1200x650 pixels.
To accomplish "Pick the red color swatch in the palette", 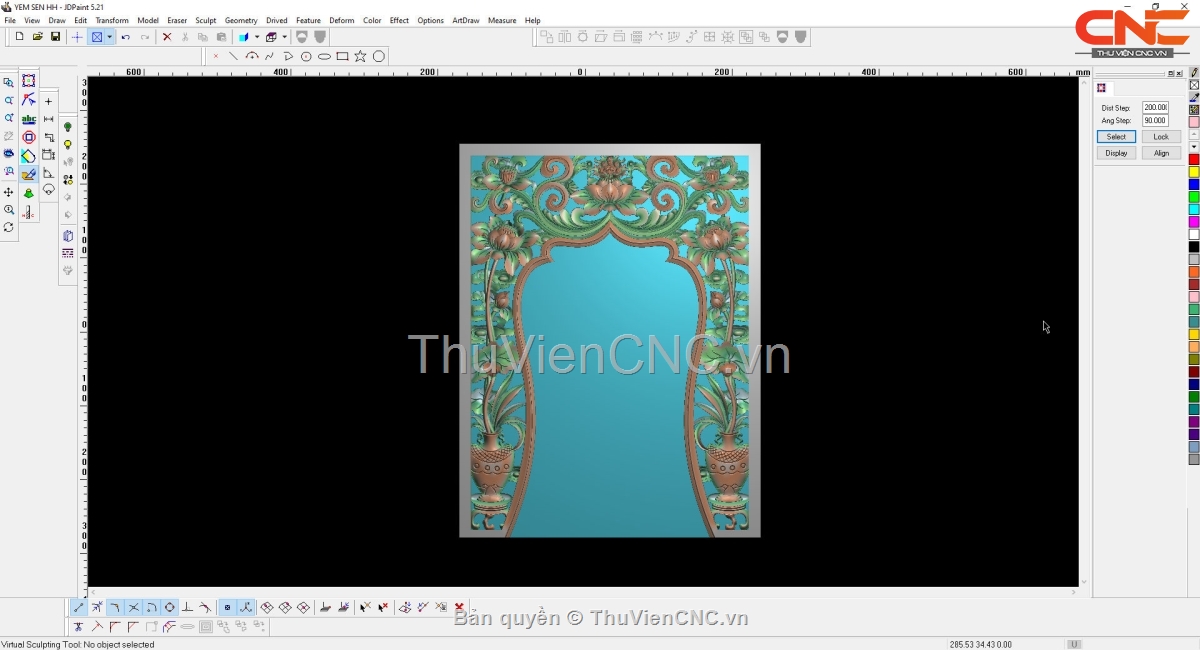I will 1194,160.
